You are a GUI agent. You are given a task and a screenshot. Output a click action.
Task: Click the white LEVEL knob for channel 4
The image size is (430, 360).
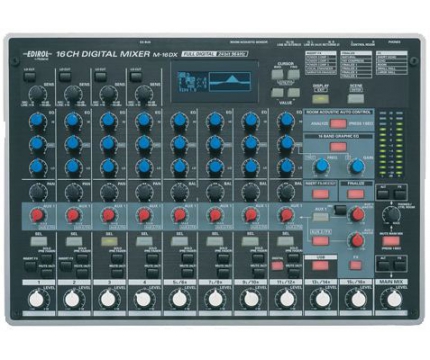[144, 299]
